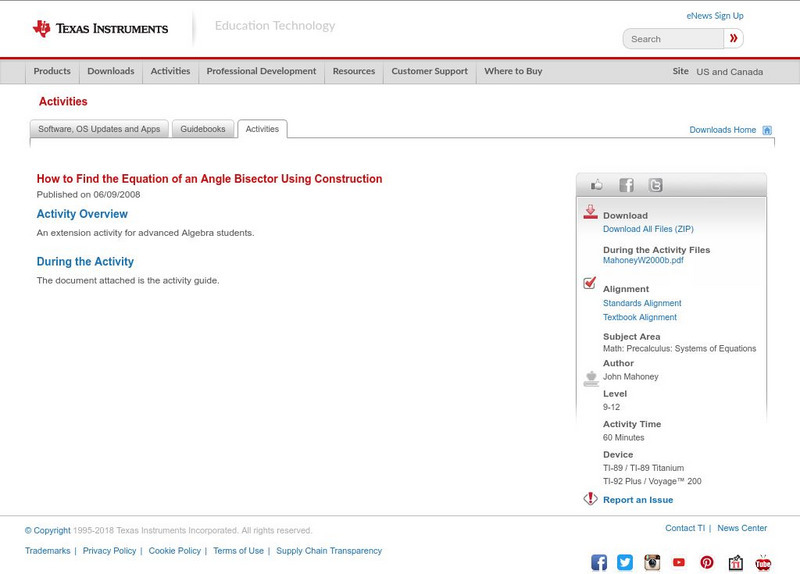Open TI Instagram page from footer icon
800x574 pixels.
pos(652,562)
